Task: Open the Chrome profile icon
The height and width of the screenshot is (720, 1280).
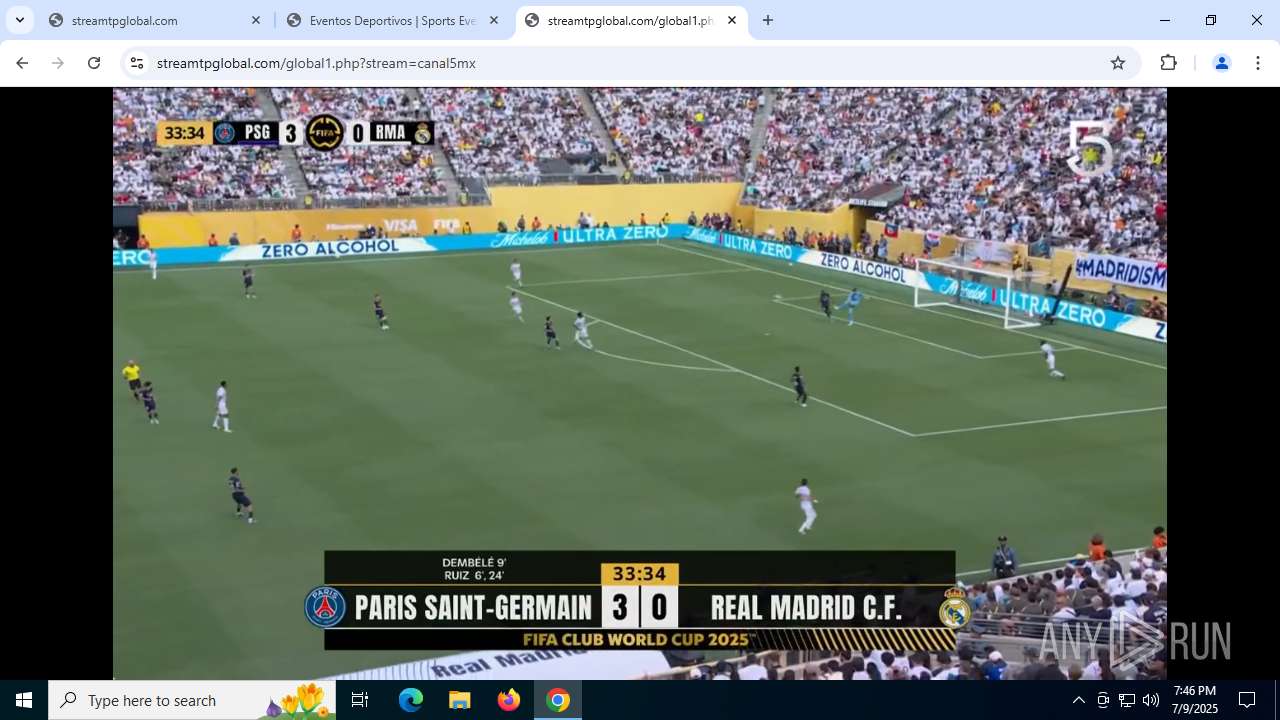Action: coord(1221,63)
